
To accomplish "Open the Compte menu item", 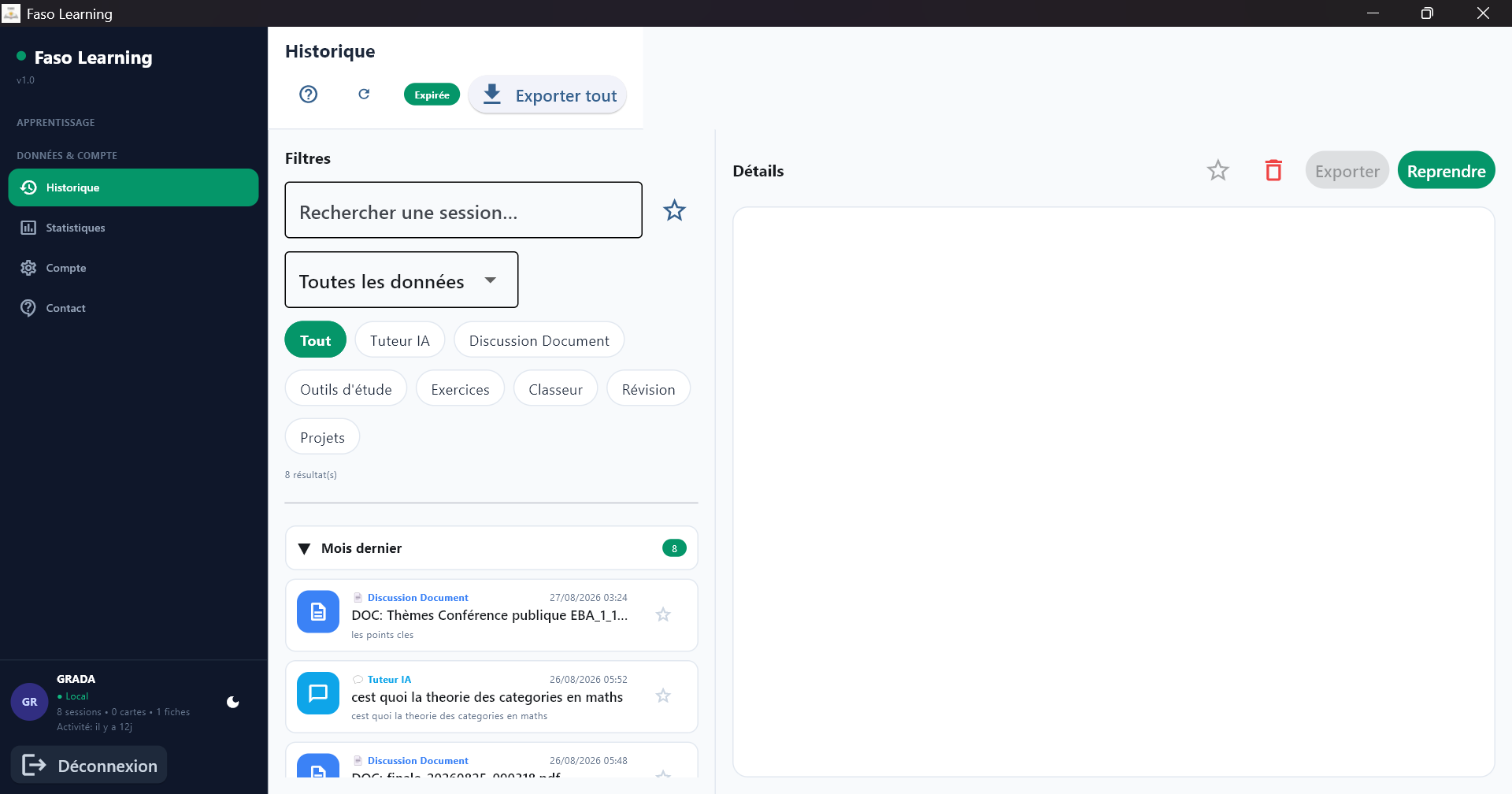I will point(133,268).
